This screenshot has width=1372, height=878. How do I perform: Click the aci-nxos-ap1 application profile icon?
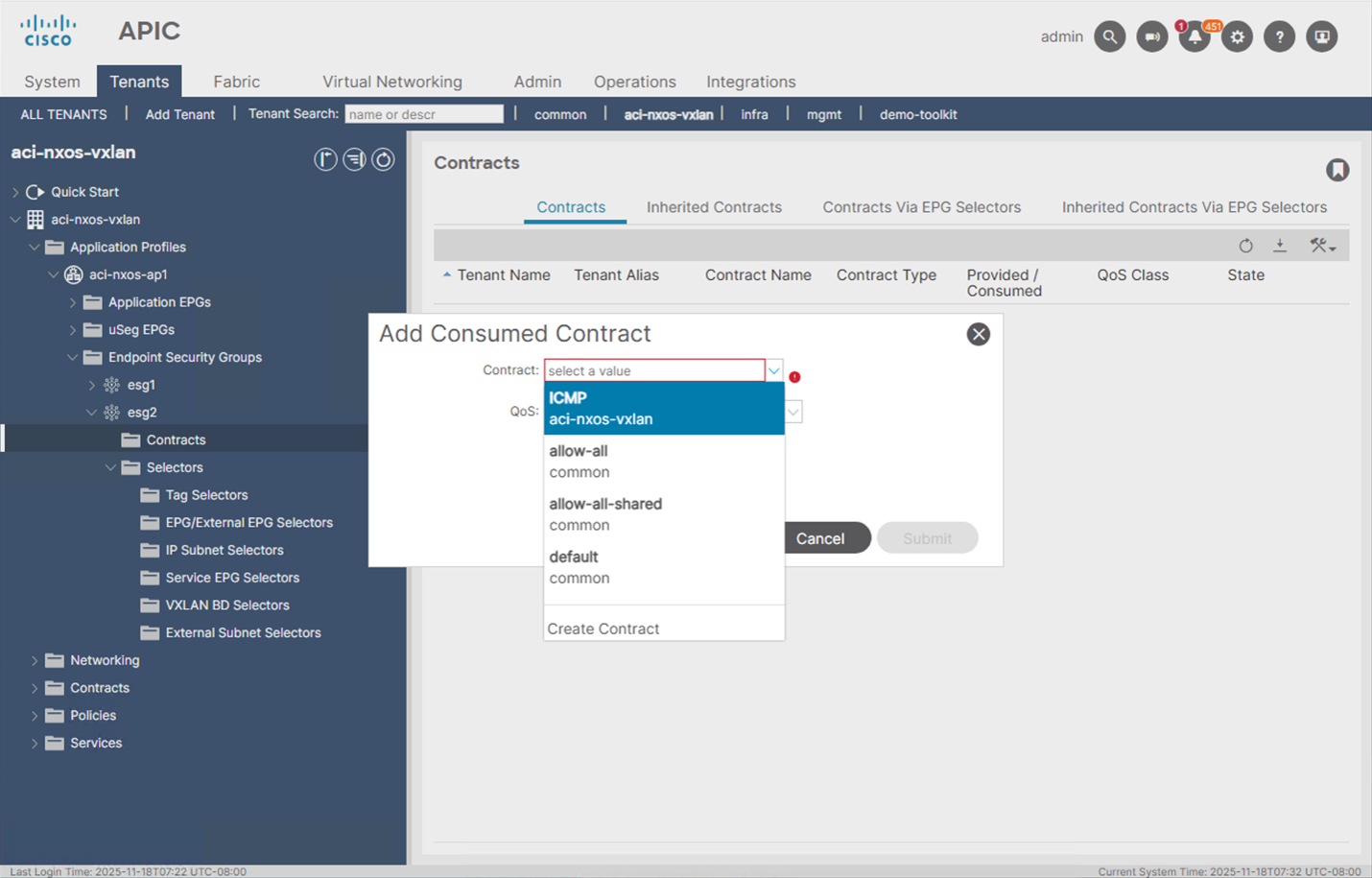point(73,274)
